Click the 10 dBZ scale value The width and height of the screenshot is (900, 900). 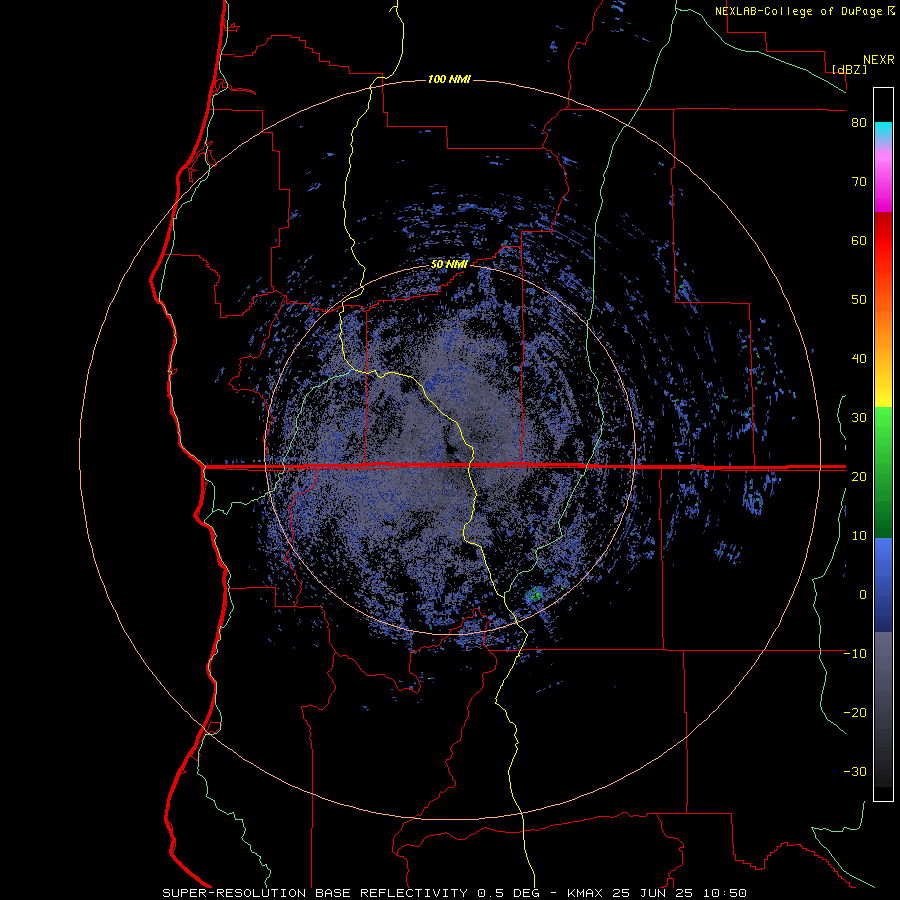[859, 536]
